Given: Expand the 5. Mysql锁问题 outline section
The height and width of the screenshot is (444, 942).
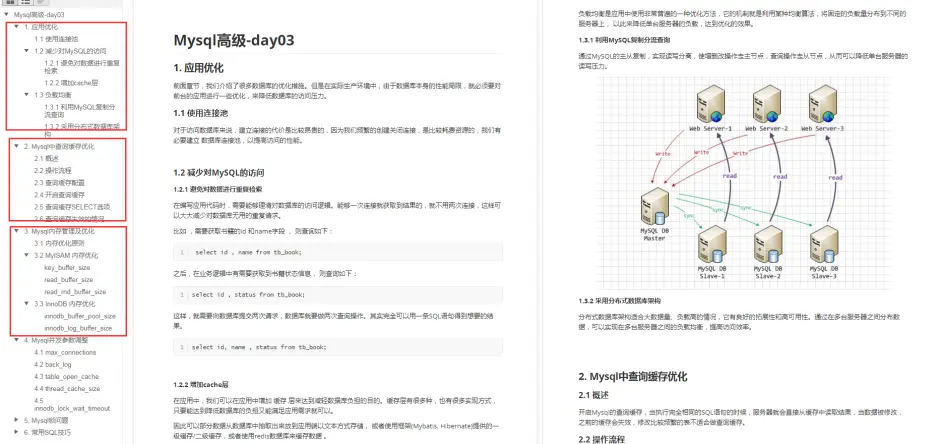Looking at the screenshot, I should pyautogui.click(x=17, y=420).
